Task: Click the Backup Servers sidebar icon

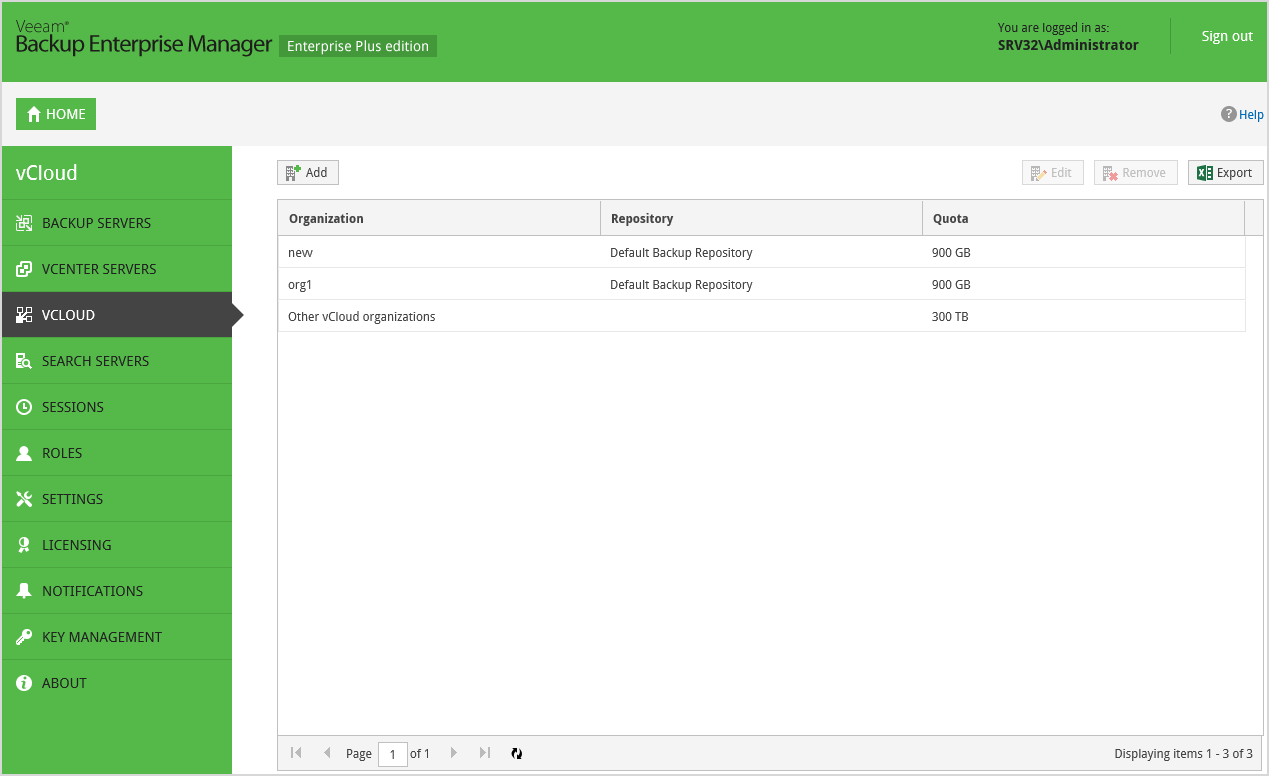Action: tap(24, 223)
